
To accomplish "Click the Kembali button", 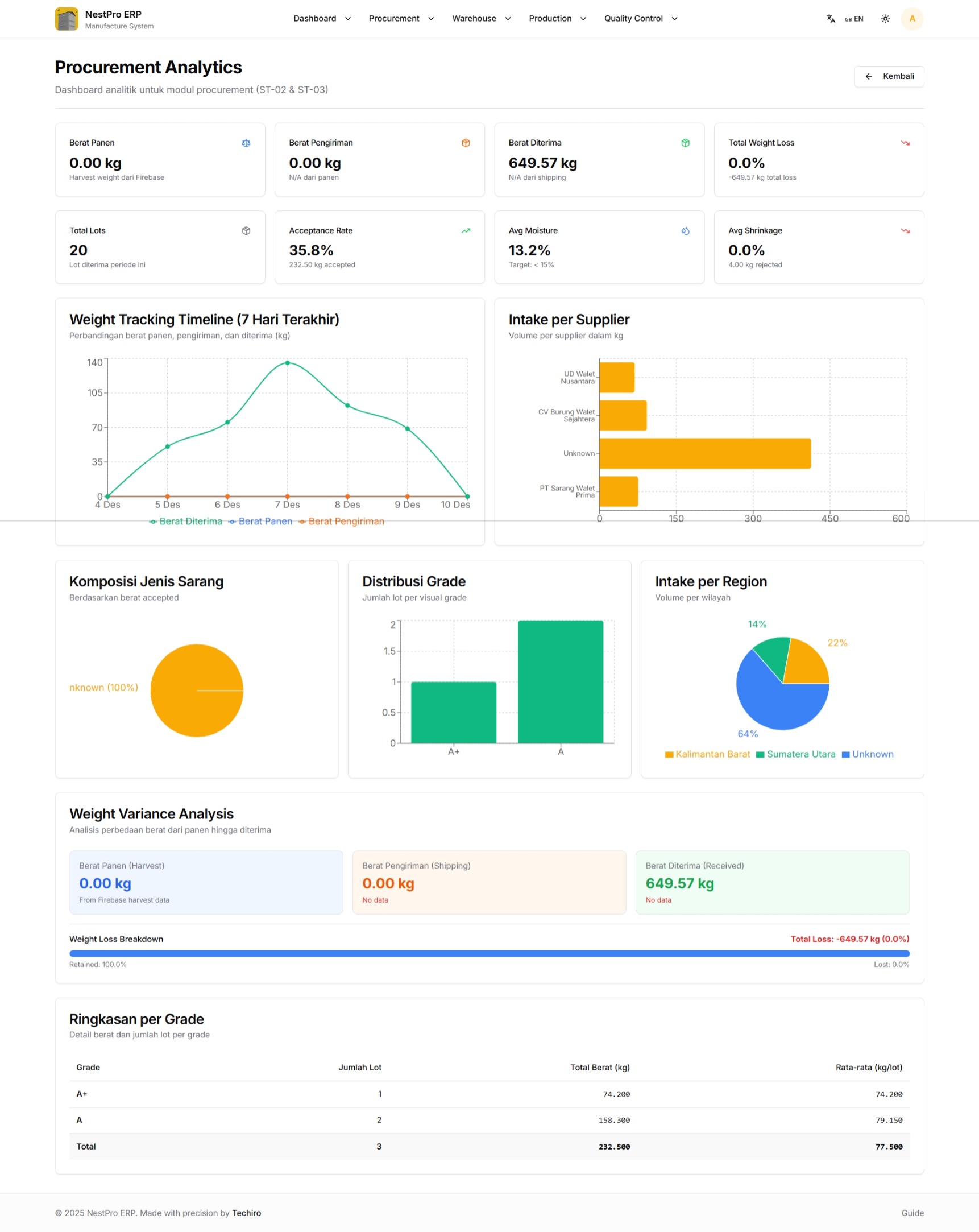I will pos(889,76).
